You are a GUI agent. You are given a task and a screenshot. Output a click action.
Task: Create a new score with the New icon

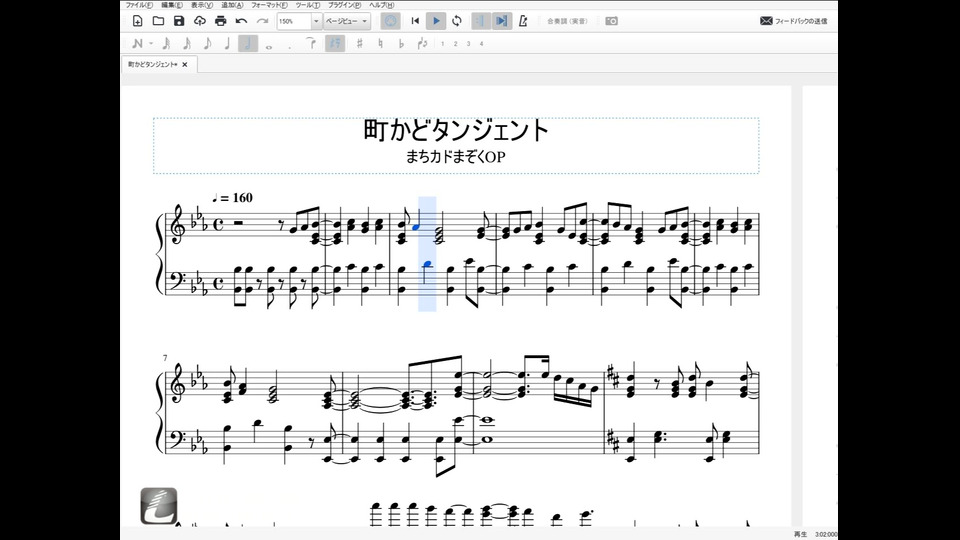(x=137, y=21)
